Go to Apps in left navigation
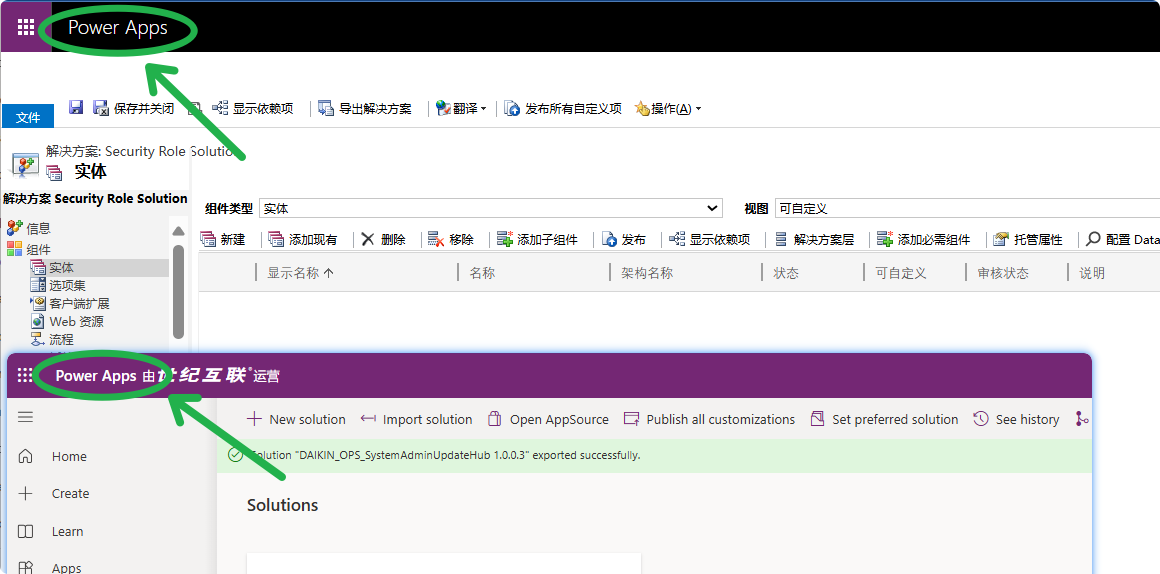Viewport: 1160px width, 574px height. point(67,568)
